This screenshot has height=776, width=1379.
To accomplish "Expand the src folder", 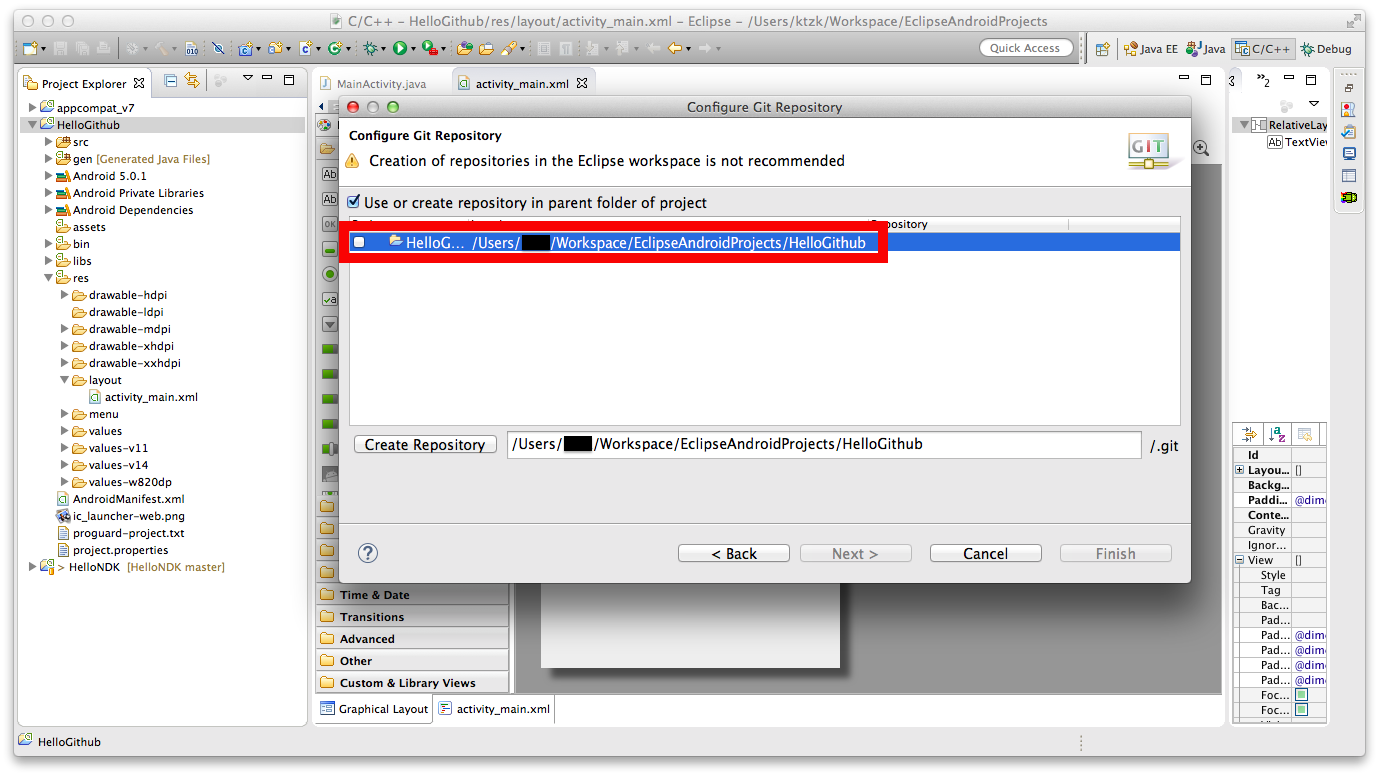I will pyautogui.click(x=48, y=142).
